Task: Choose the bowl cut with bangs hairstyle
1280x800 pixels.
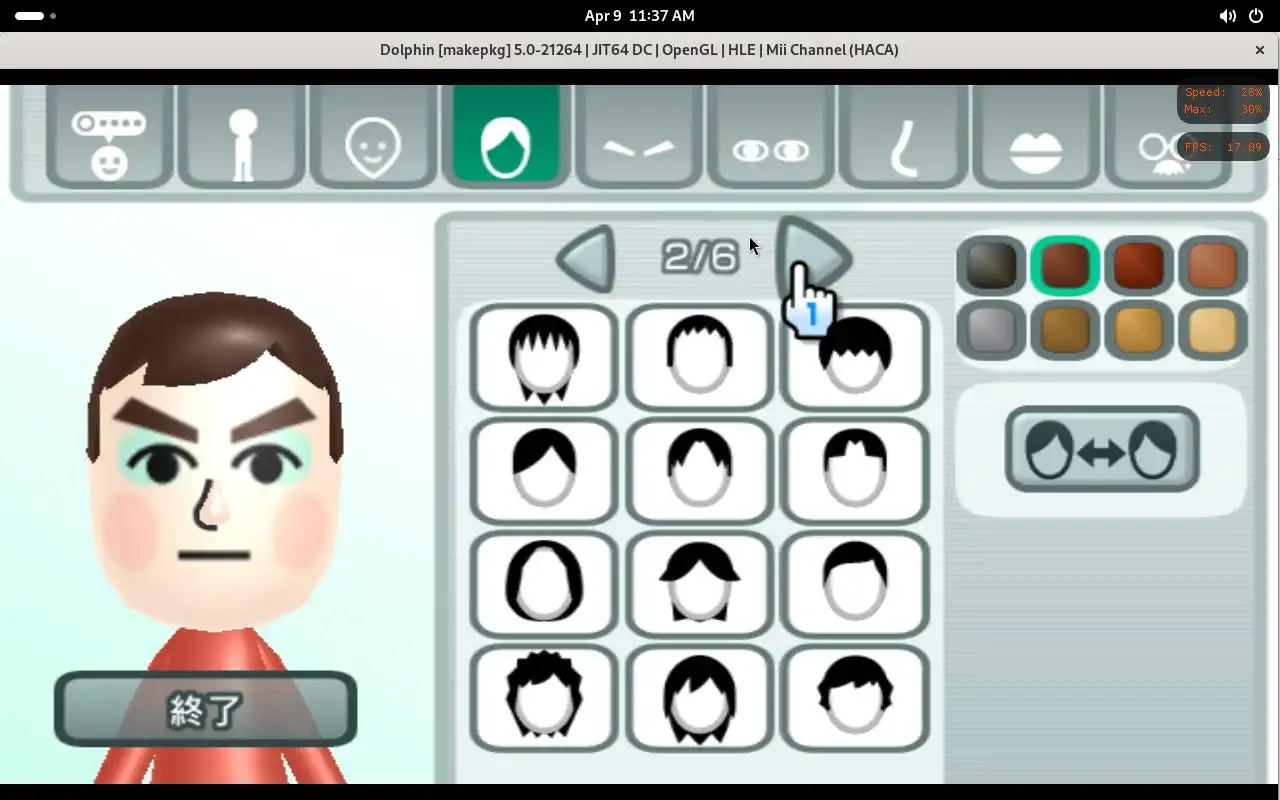Action: [x=855, y=358]
